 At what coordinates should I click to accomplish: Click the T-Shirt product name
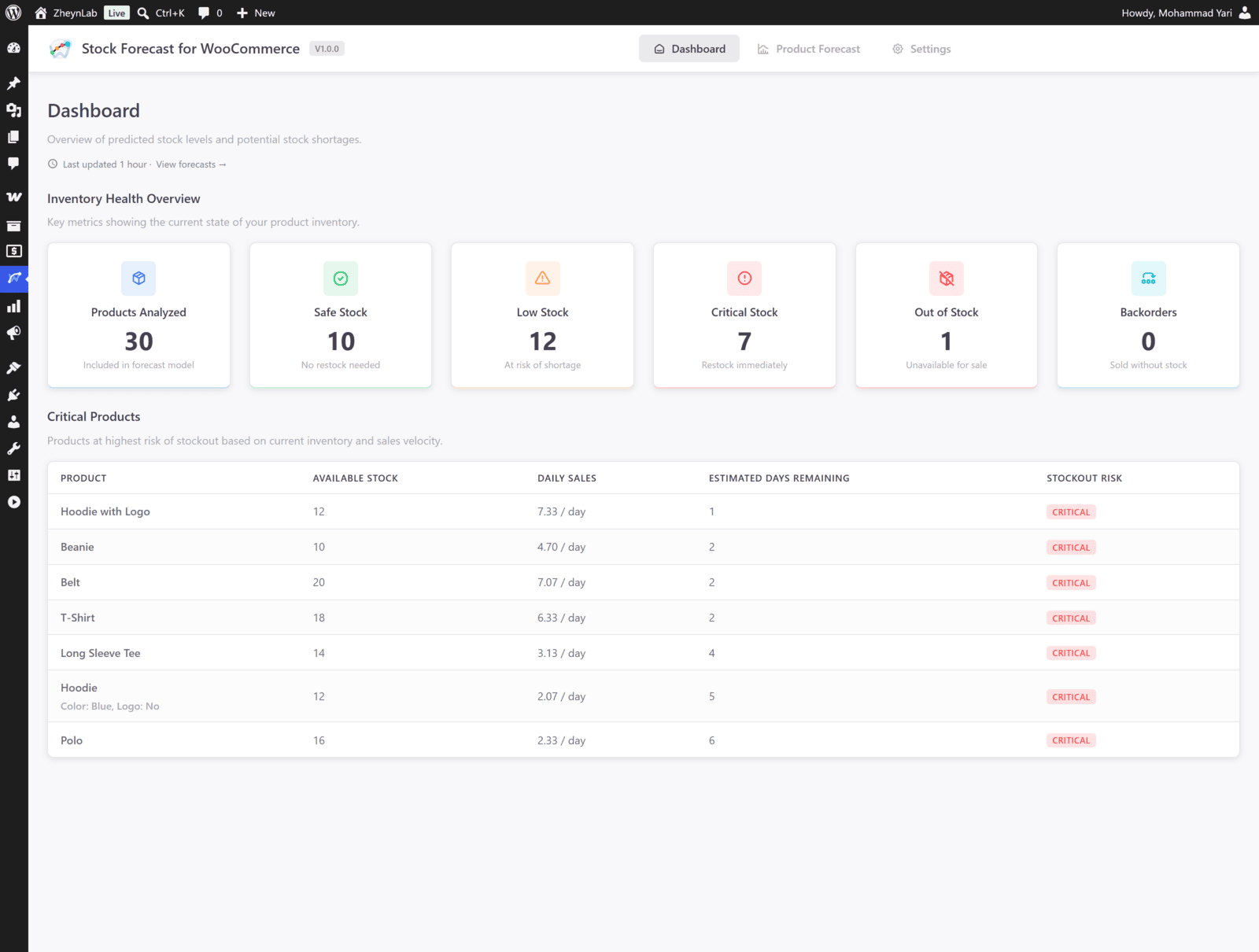pyautogui.click(x=78, y=618)
